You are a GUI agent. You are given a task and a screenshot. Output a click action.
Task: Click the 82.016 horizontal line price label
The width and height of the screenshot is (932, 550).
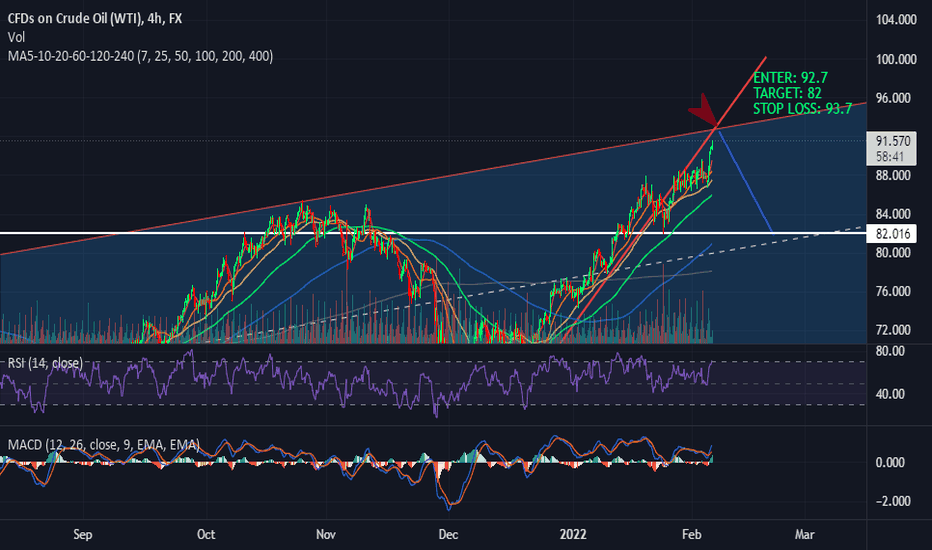point(893,234)
